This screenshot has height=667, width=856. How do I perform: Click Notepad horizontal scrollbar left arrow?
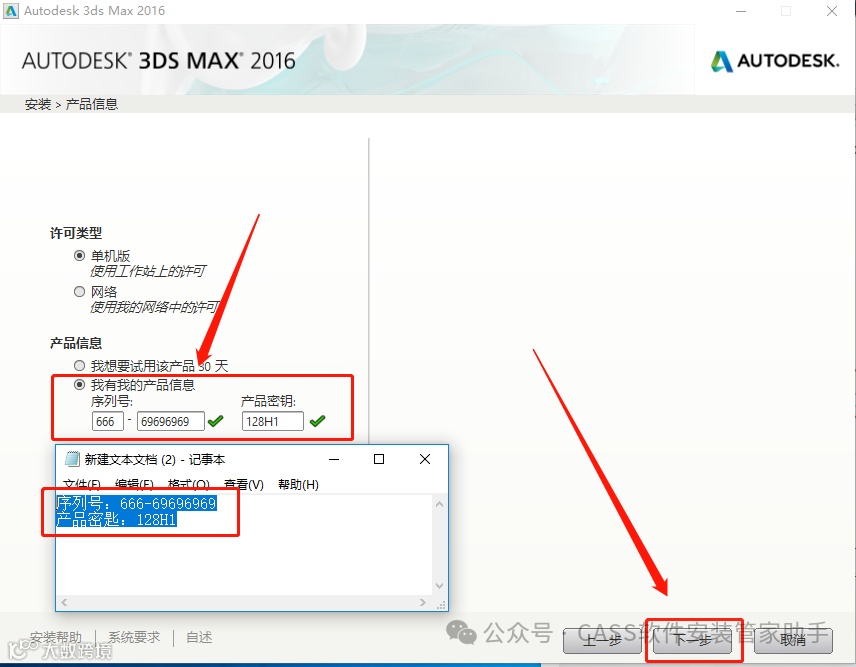64,603
